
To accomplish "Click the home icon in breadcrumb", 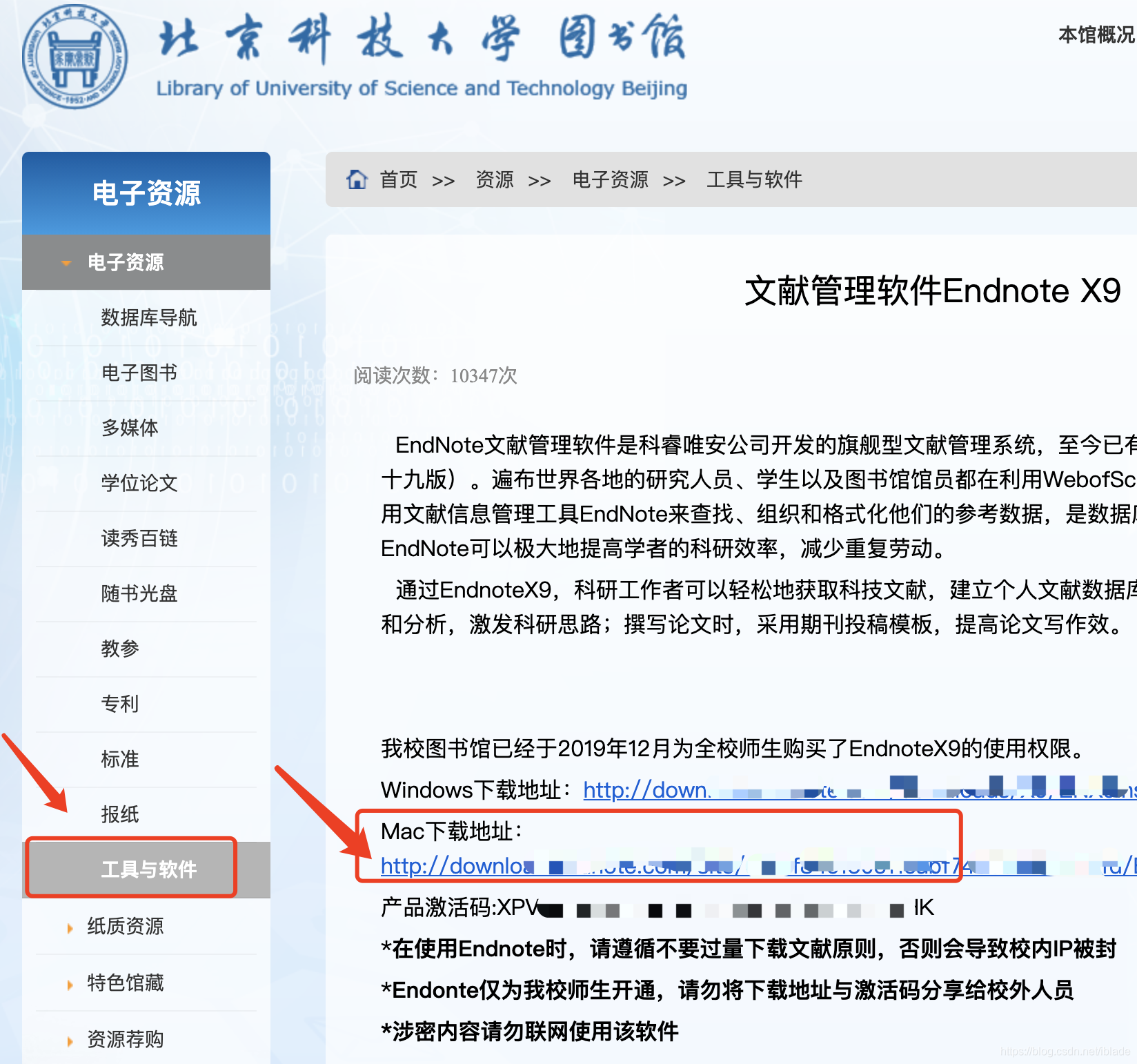I will pyautogui.click(x=357, y=179).
